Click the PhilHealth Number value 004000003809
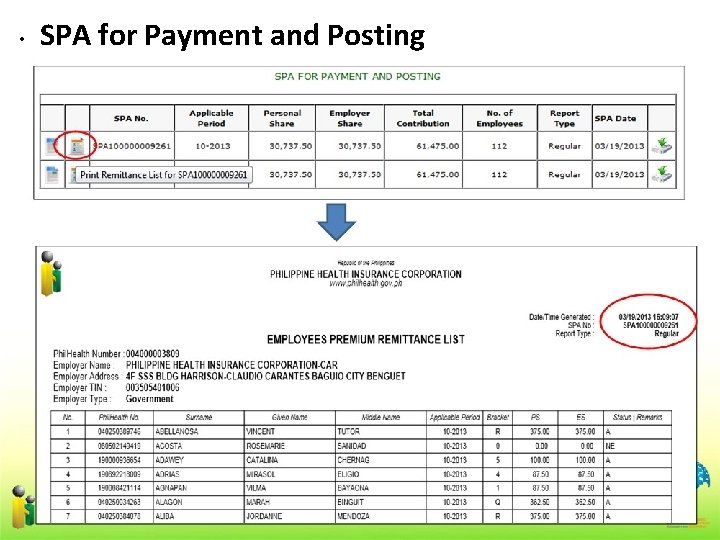This screenshot has height=540, width=720. tap(152, 354)
